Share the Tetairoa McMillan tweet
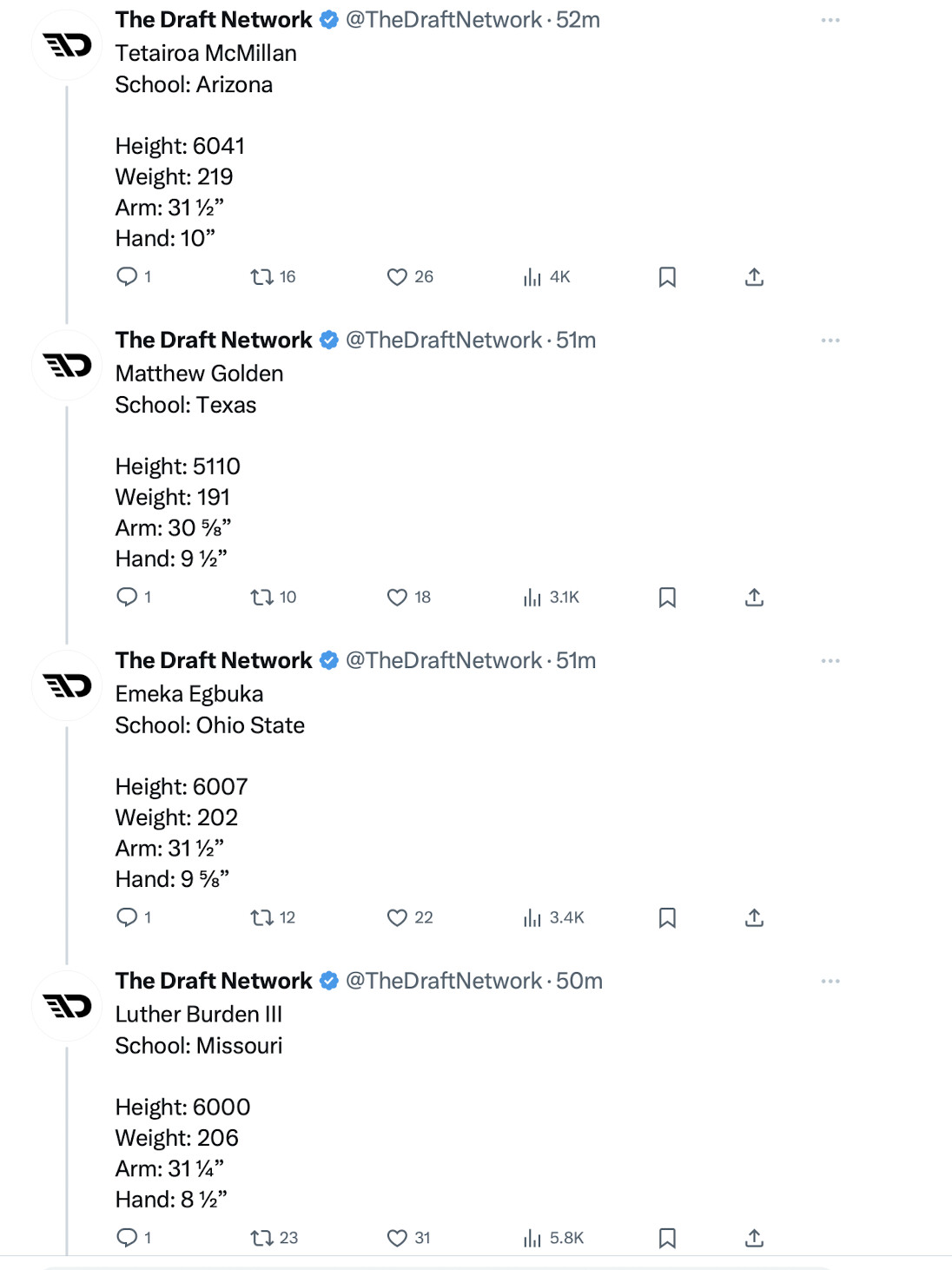This screenshot has height=1270, width=952. pos(754,277)
